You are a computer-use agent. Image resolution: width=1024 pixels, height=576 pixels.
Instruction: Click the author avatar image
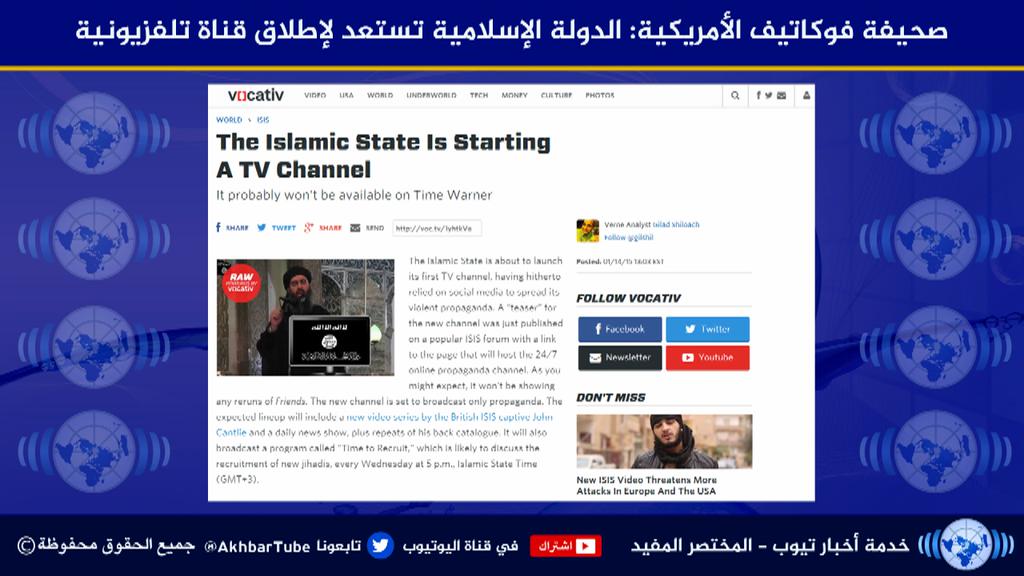(587, 231)
